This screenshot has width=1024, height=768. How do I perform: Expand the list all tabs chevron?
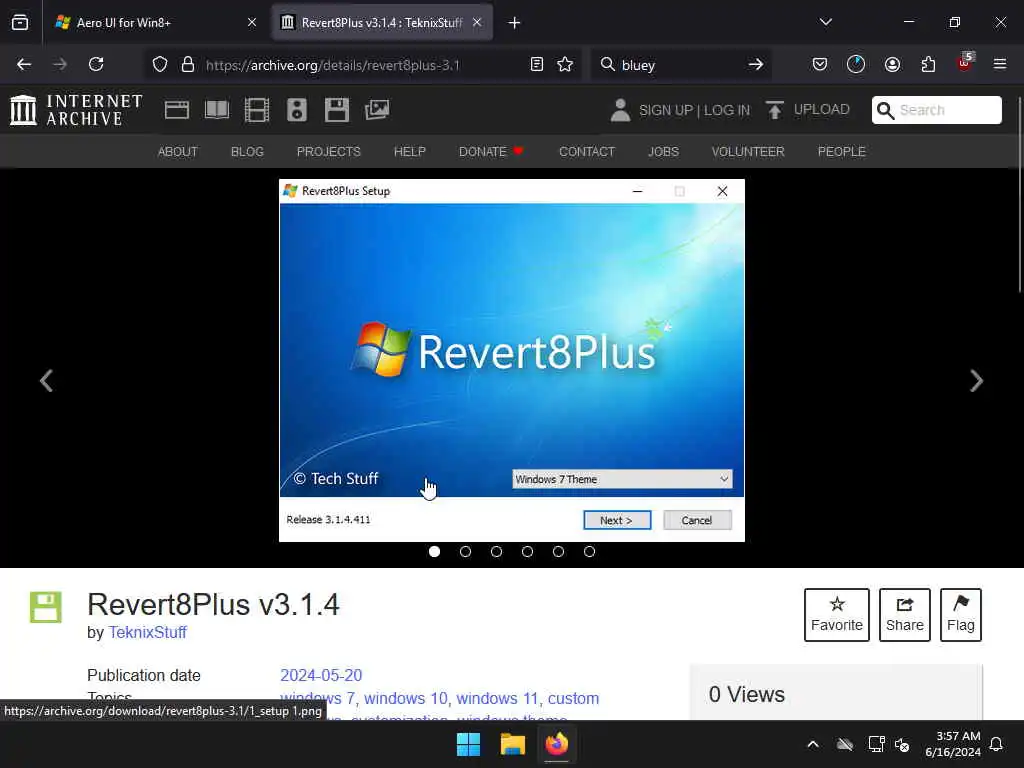(825, 23)
